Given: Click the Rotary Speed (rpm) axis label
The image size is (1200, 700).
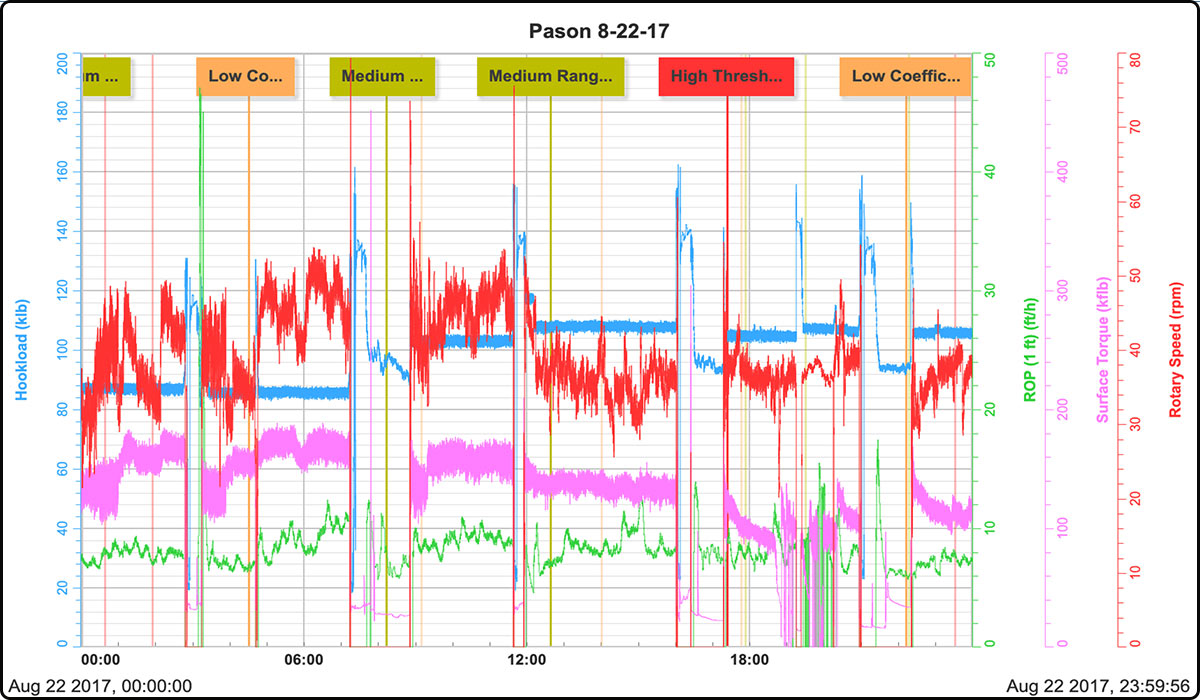Looking at the screenshot, I should [1177, 350].
